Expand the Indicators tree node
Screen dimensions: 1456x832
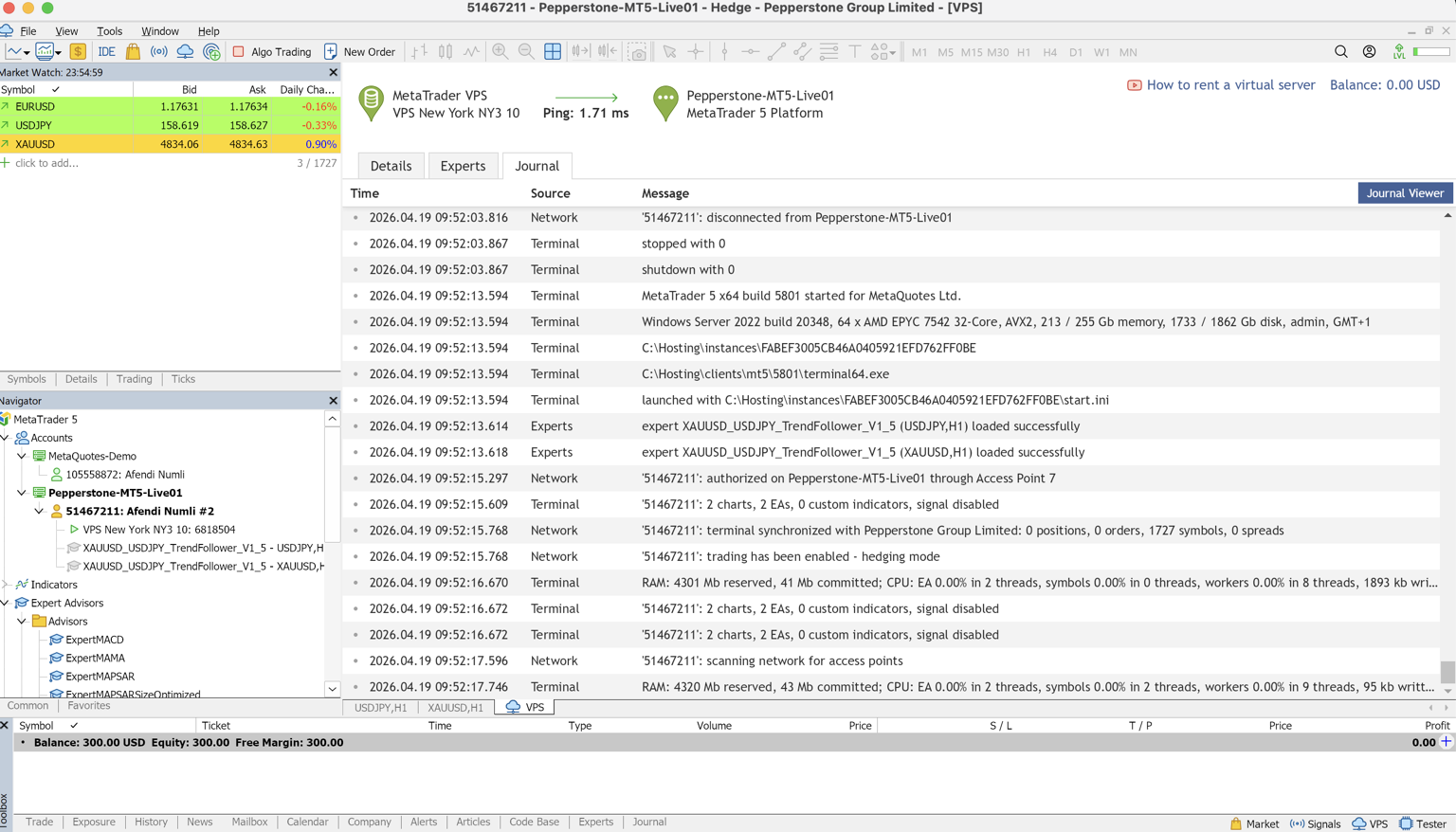tap(6, 585)
